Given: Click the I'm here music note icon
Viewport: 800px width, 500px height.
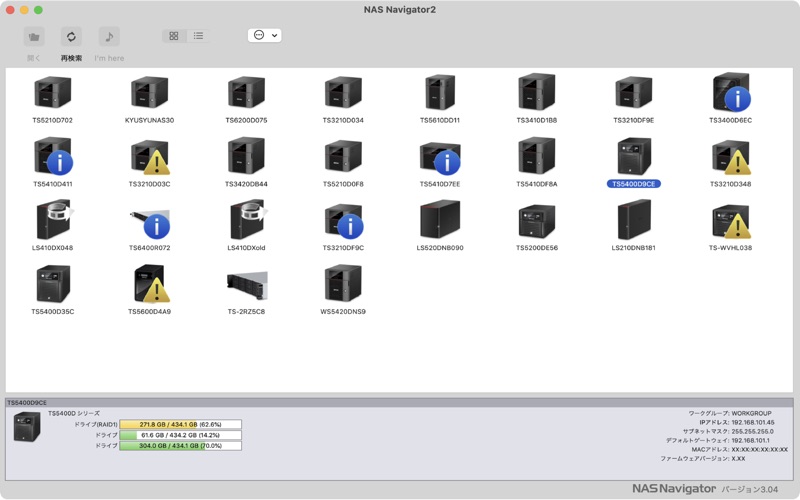Looking at the screenshot, I should point(109,36).
